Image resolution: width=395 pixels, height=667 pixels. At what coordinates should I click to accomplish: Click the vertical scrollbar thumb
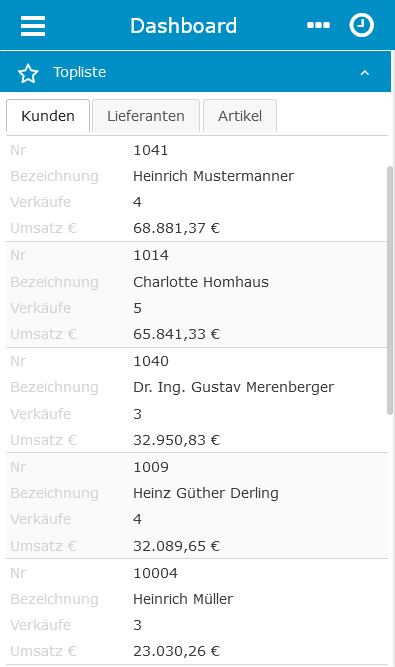390,291
